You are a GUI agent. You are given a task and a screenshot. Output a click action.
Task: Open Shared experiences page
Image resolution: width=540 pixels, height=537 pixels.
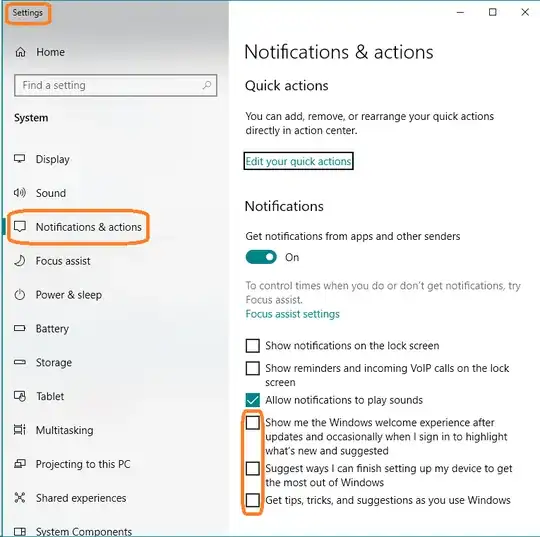point(81,498)
